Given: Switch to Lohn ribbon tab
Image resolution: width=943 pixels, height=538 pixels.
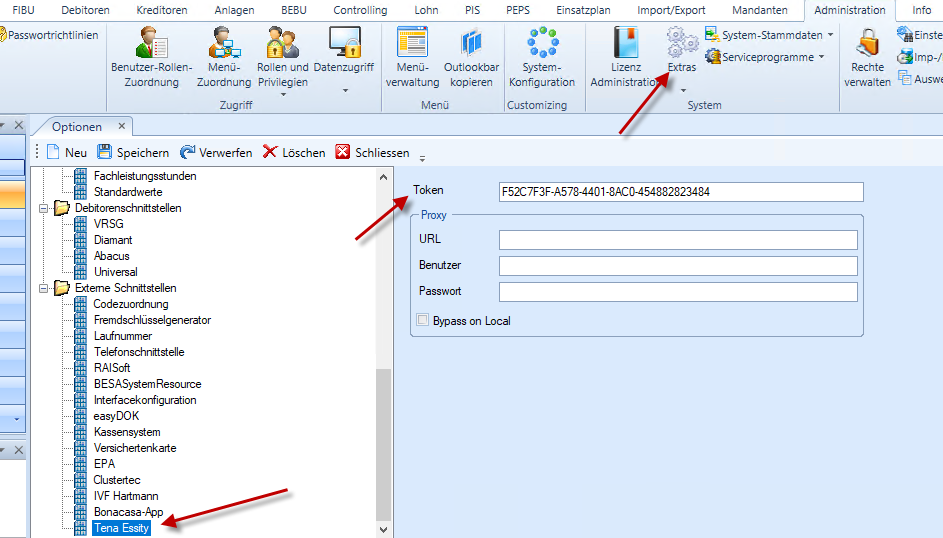Looking at the screenshot, I should pyautogui.click(x=426, y=10).
